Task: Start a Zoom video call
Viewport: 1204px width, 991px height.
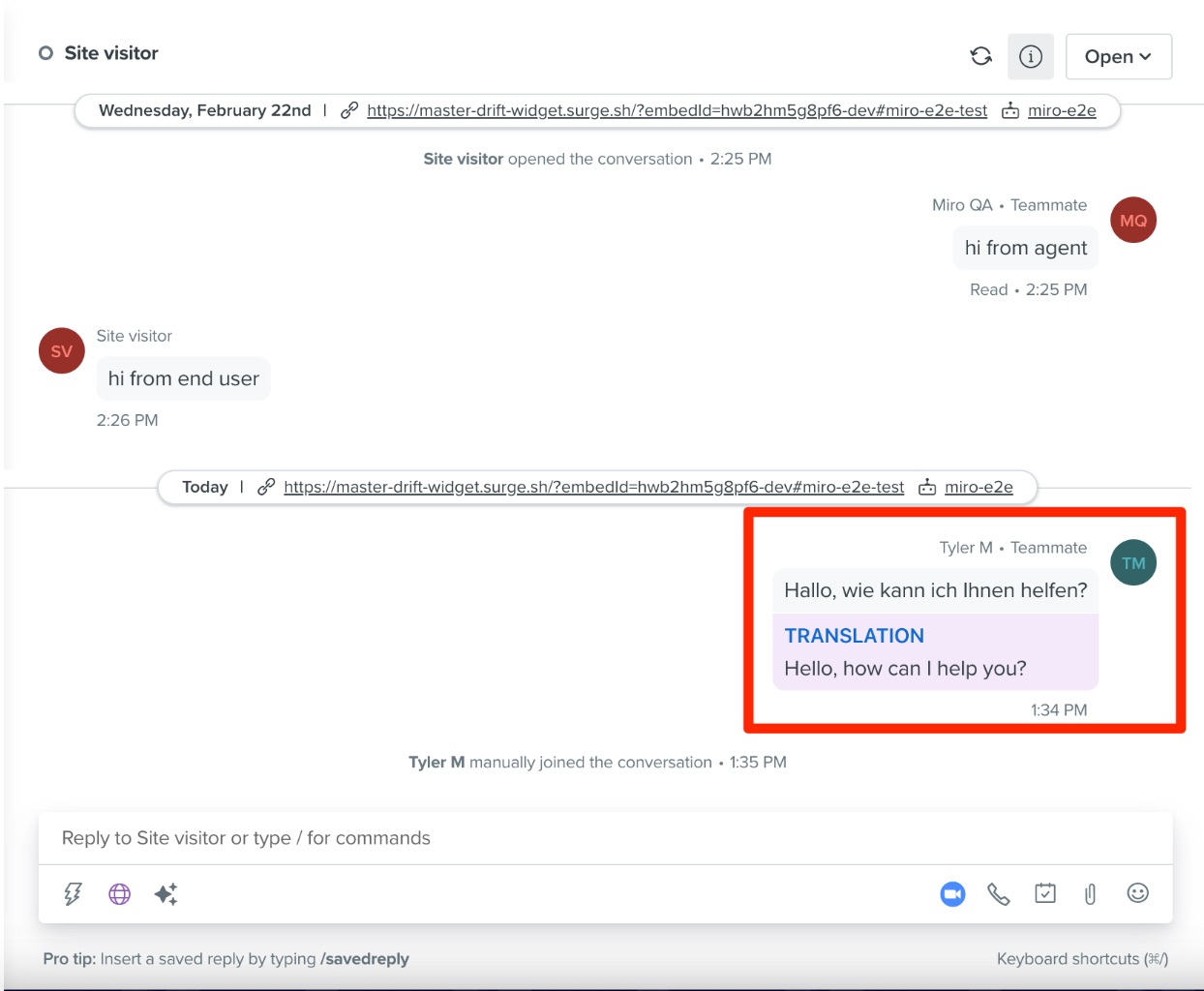Action: tap(952, 893)
